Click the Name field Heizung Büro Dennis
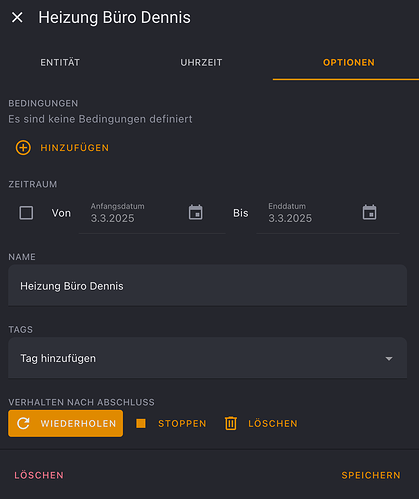 click(x=207, y=285)
